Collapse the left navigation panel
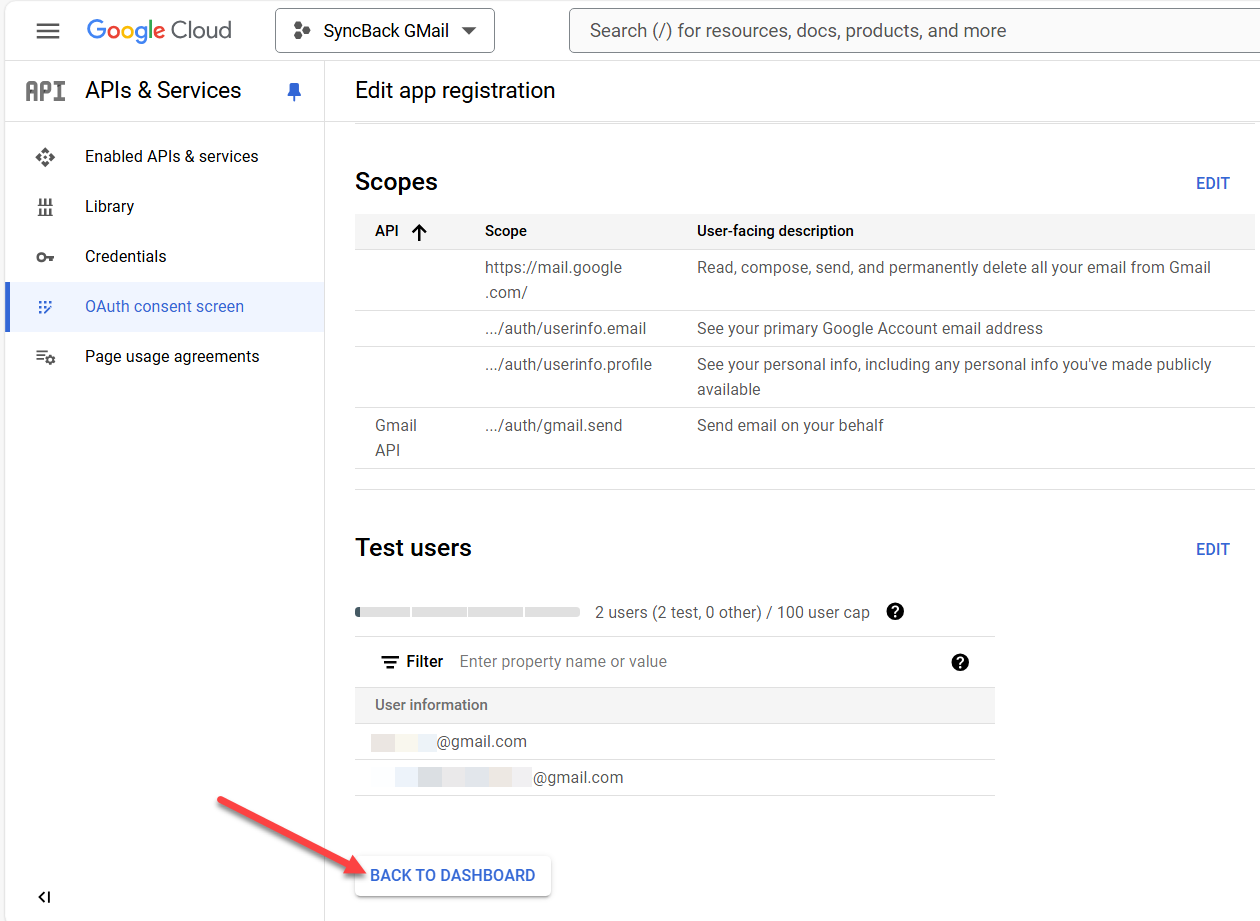The height and width of the screenshot is (921, 1260). click(44, 897)
